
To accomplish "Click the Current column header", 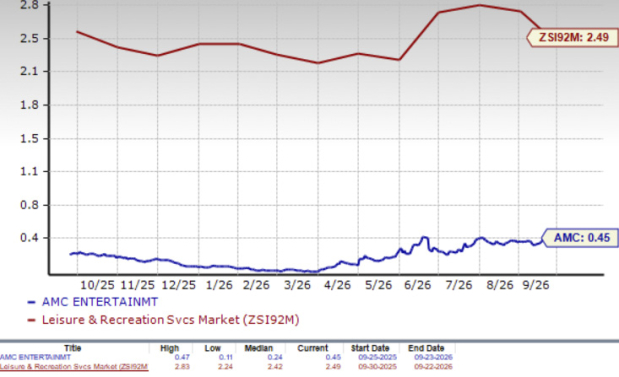I will [313, 348].
